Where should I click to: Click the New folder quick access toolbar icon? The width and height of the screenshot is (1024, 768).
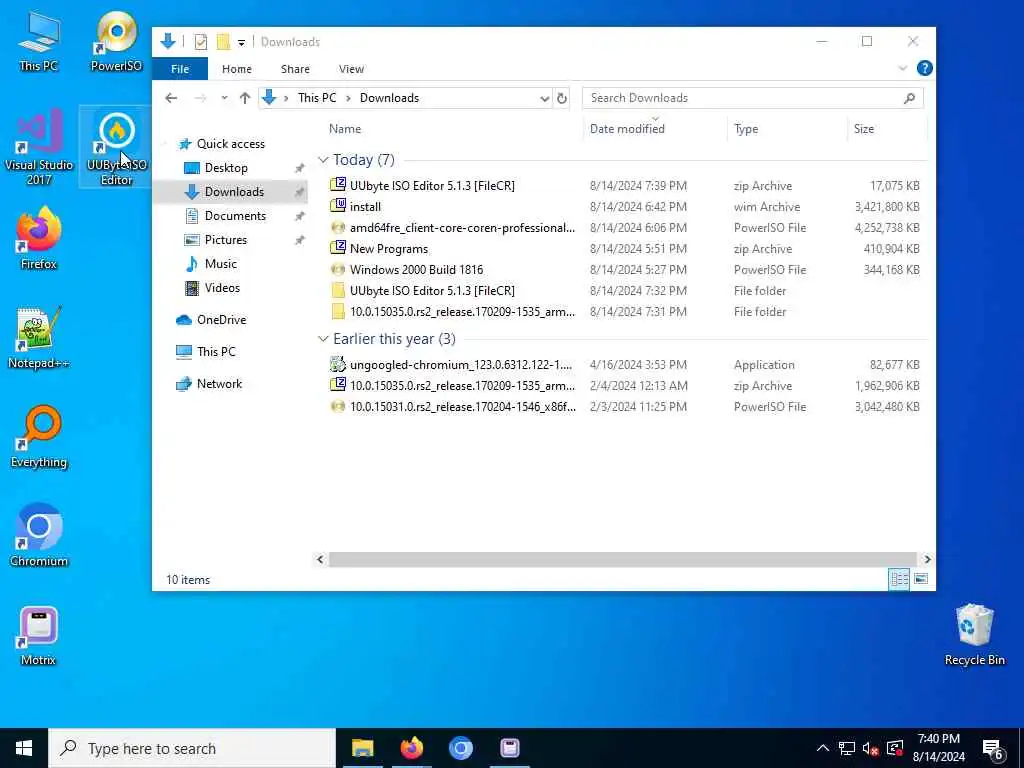click(223, 42)
